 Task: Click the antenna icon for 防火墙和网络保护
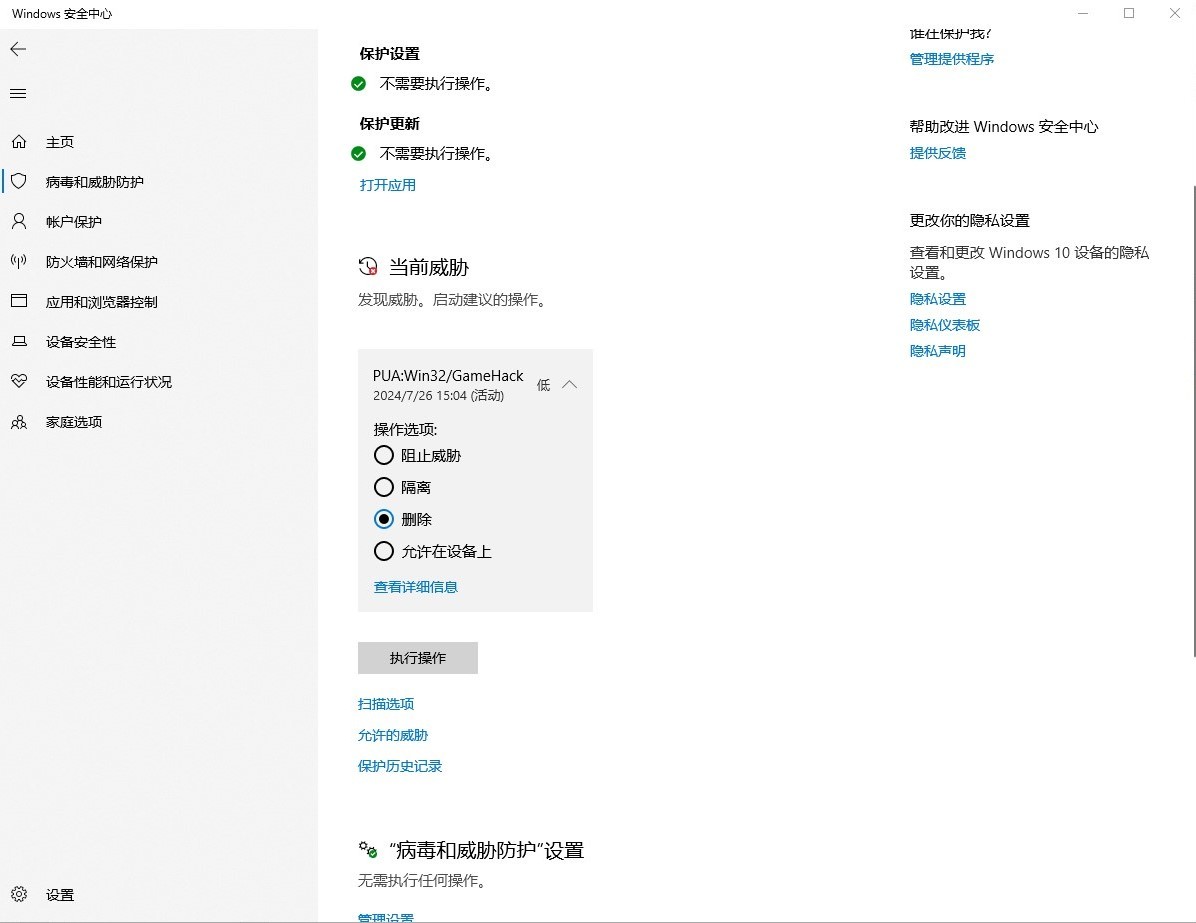coord(19,262)
